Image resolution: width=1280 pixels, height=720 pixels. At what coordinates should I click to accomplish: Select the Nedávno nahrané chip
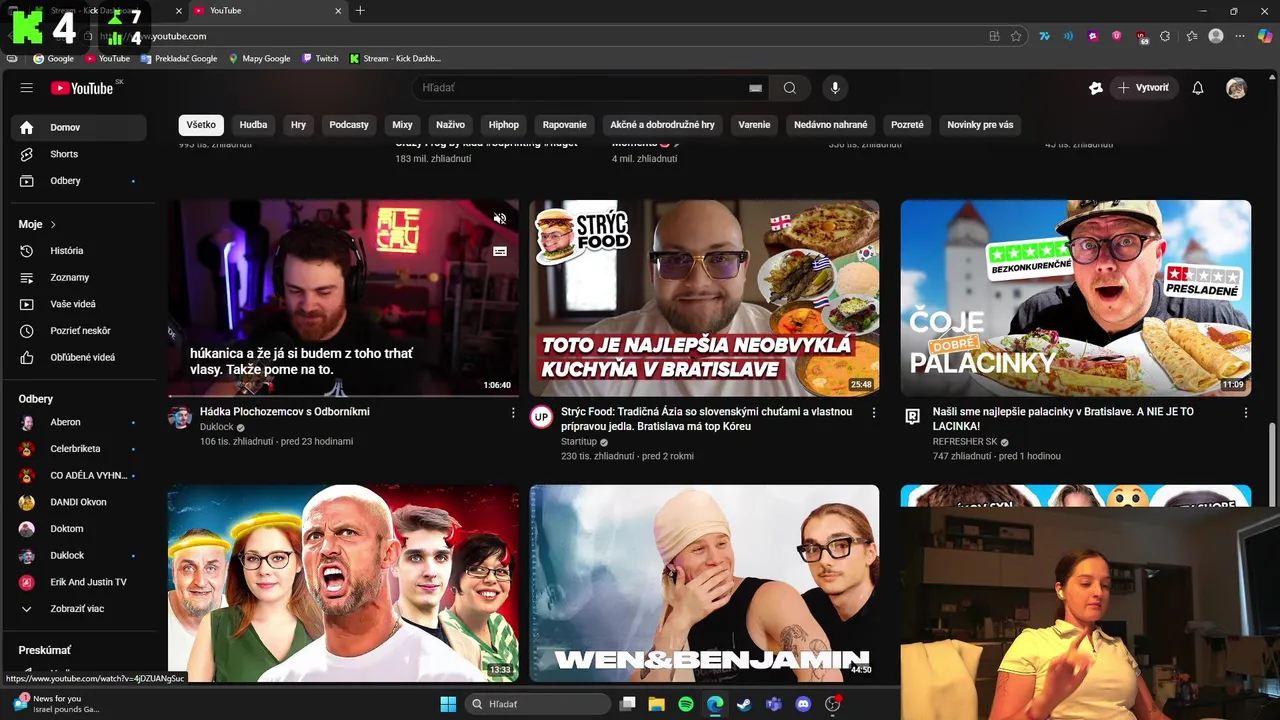click(831, 125)
